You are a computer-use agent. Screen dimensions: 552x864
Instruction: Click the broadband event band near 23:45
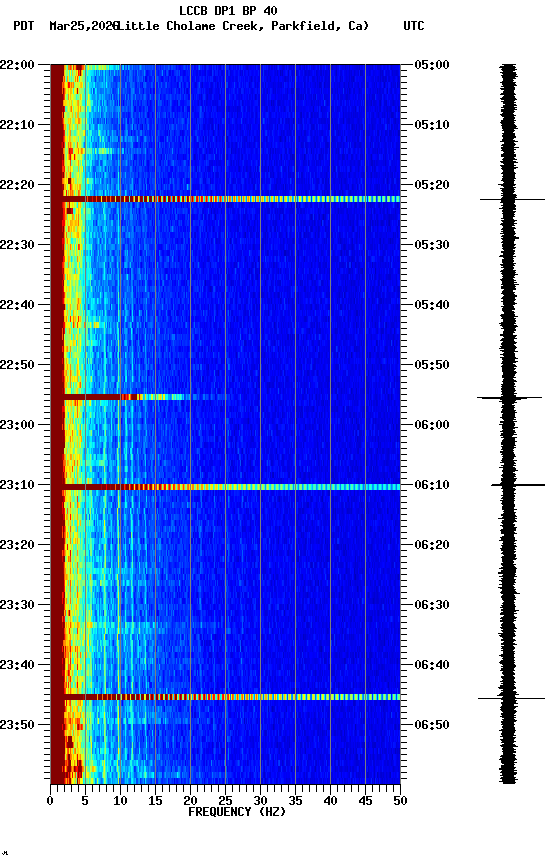tap(231, 697)
